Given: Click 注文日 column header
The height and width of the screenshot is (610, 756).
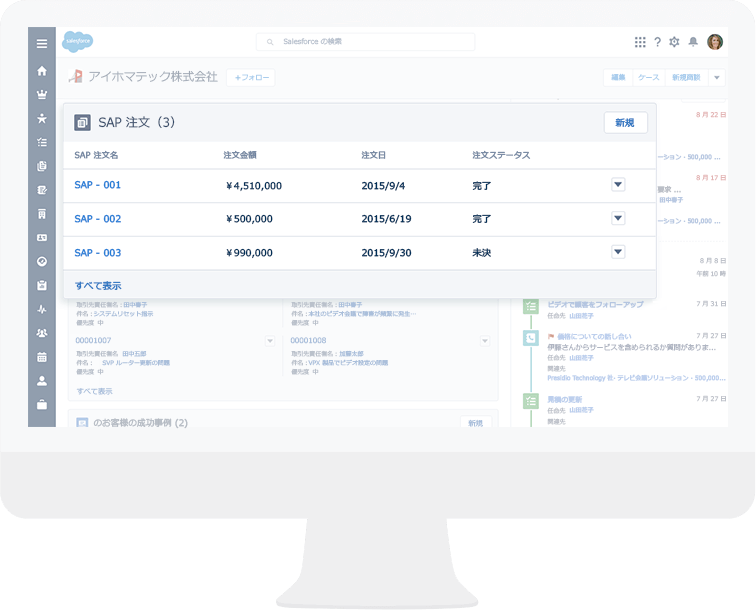Looking at the screenshot, I should click(373, 155).
